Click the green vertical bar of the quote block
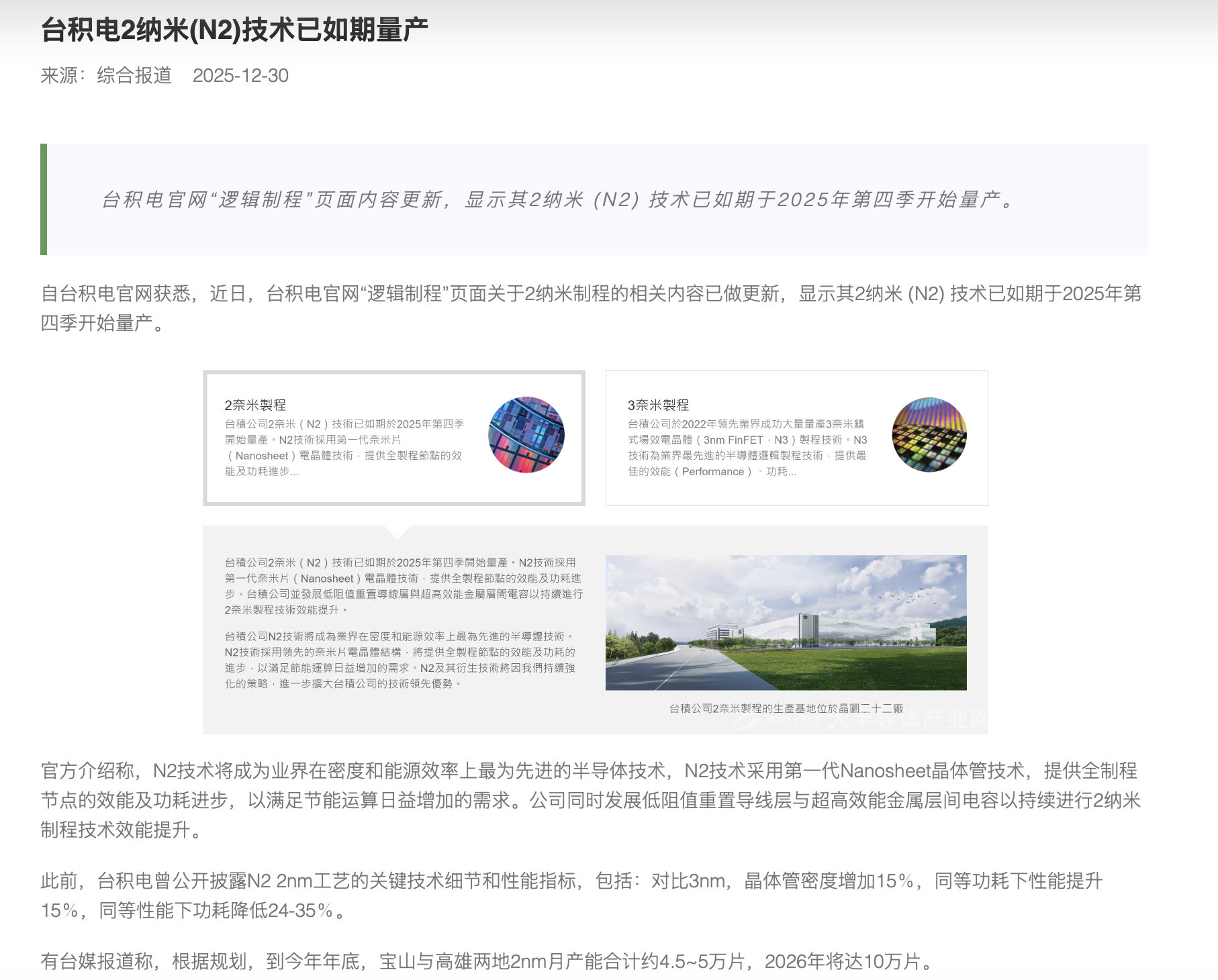This screenshot has height=980, width=1218. [44, 199]
